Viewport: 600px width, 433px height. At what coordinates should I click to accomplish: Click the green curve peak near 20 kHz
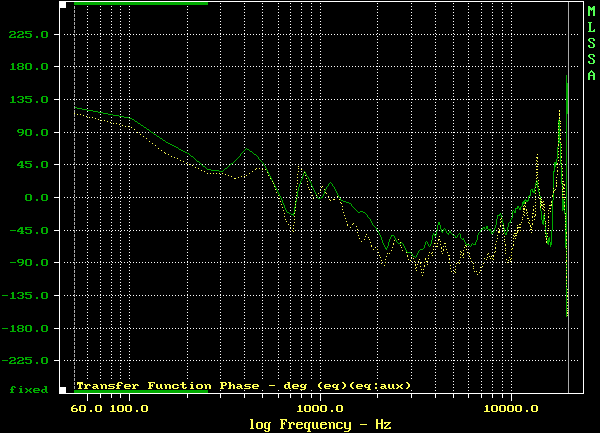point(567,78)
